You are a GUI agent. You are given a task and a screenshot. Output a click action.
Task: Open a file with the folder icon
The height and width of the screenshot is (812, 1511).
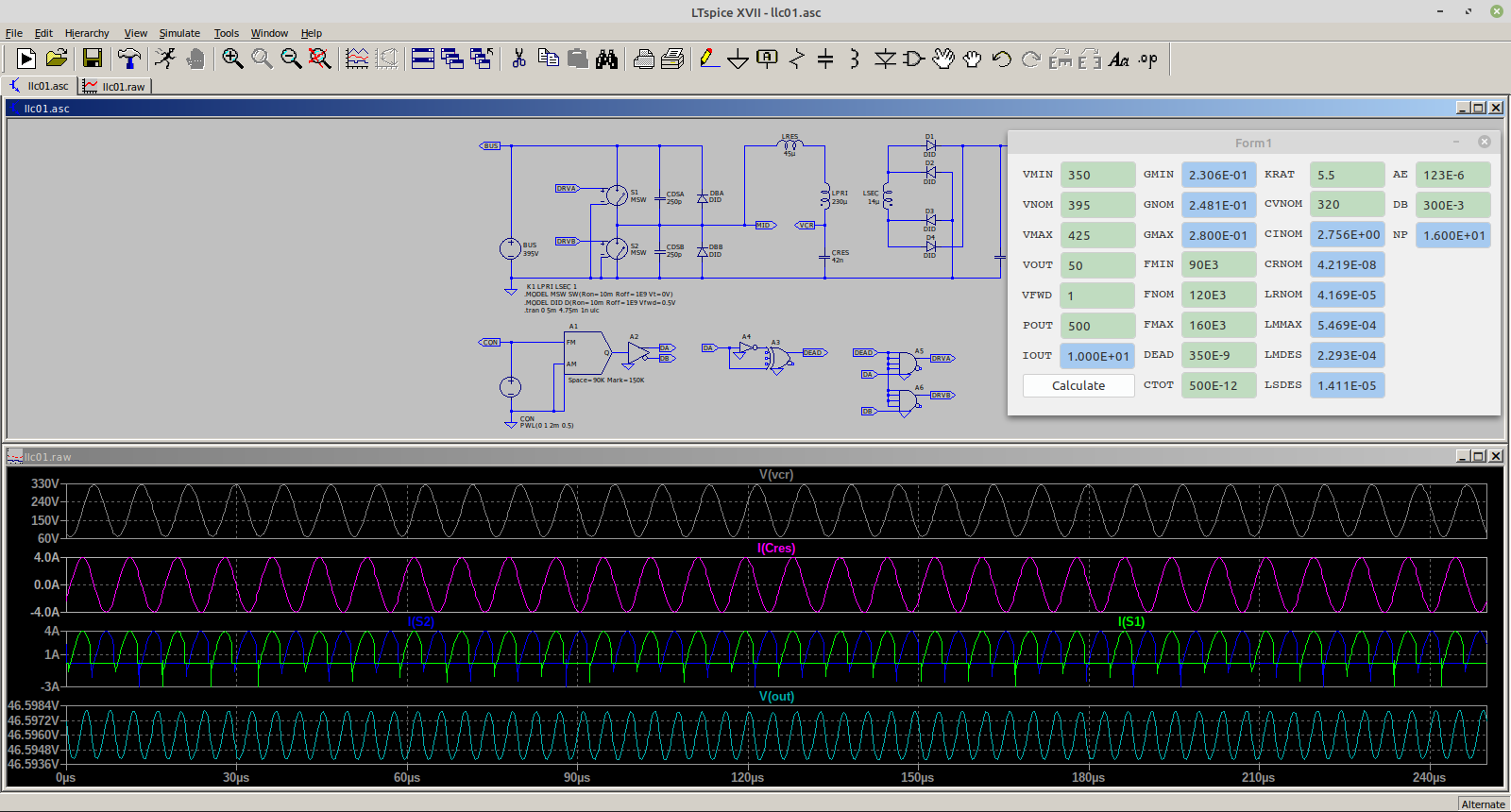pos(57,59)
